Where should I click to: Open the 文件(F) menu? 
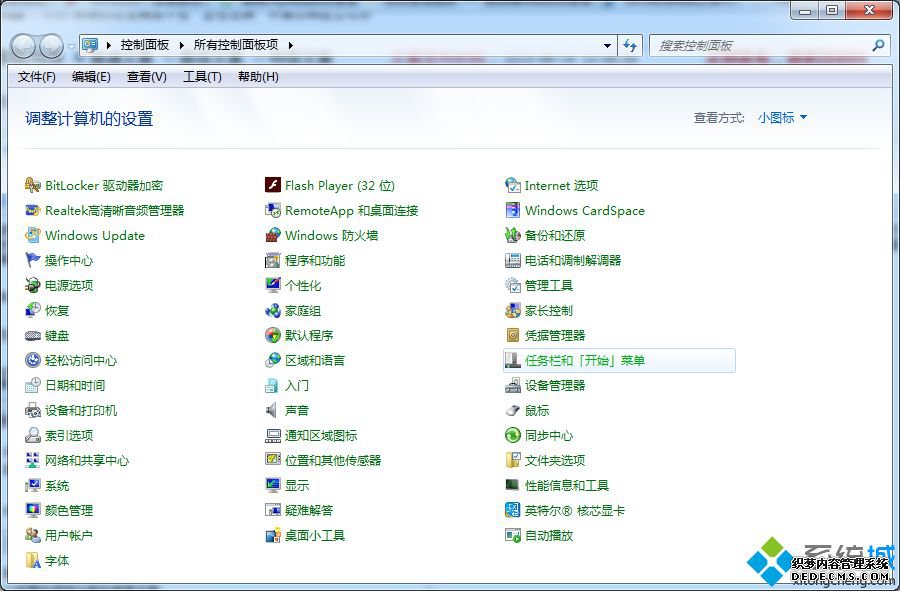[37, 77]
